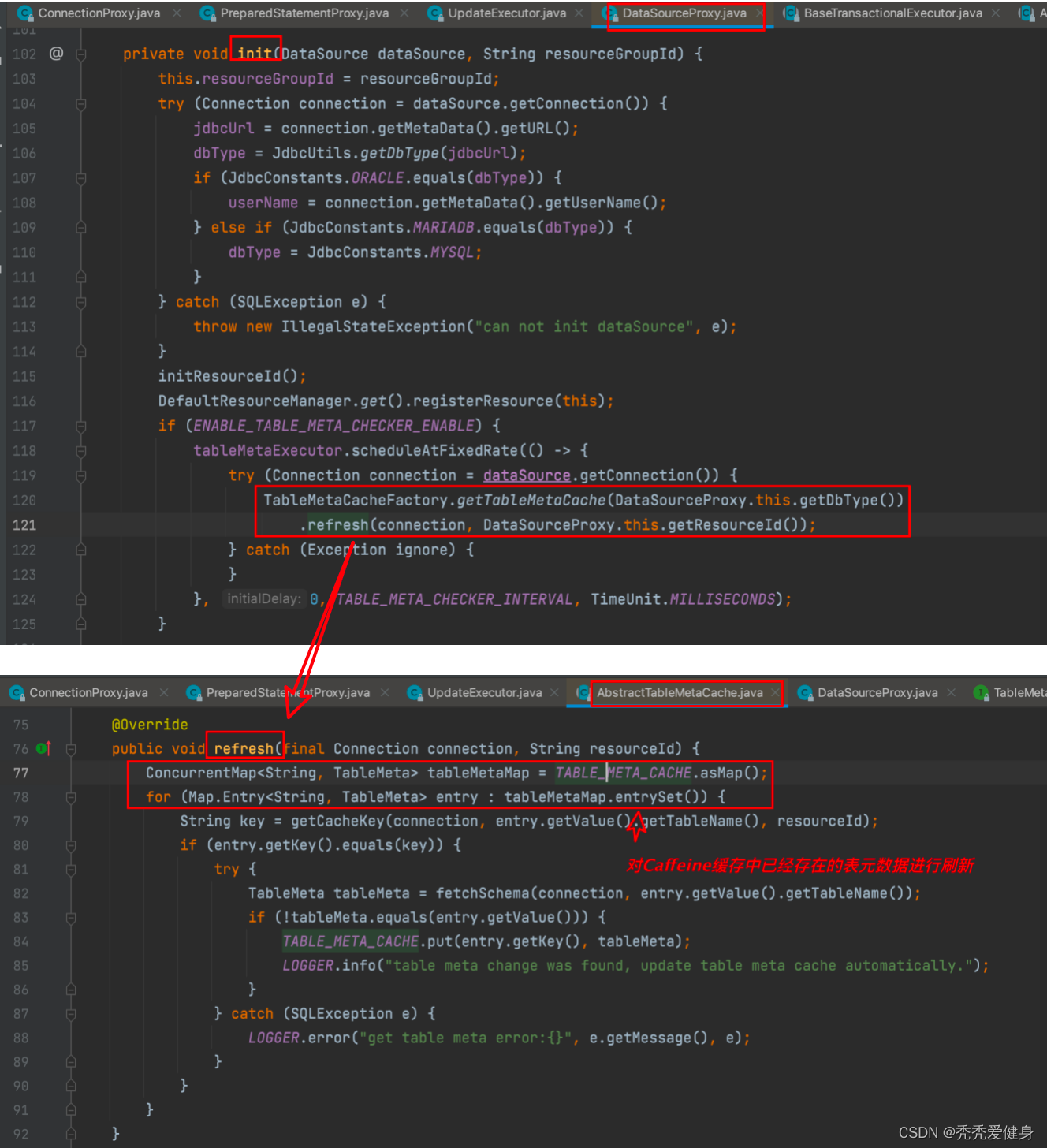Viewport: 1047px width, 1148px height.
Task: Click the "can not init dataSource" string
Action: [x=584, y=326]
